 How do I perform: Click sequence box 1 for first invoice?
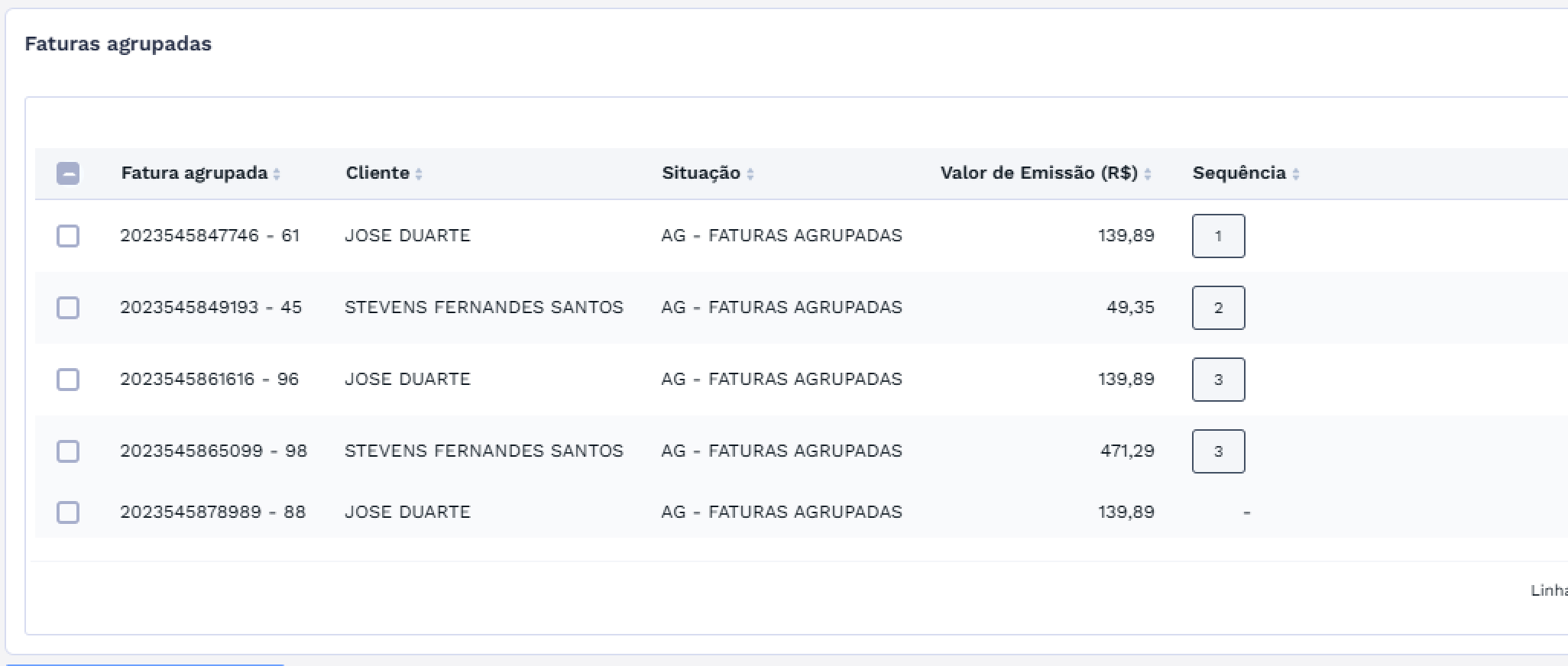tap(1218, 236)
